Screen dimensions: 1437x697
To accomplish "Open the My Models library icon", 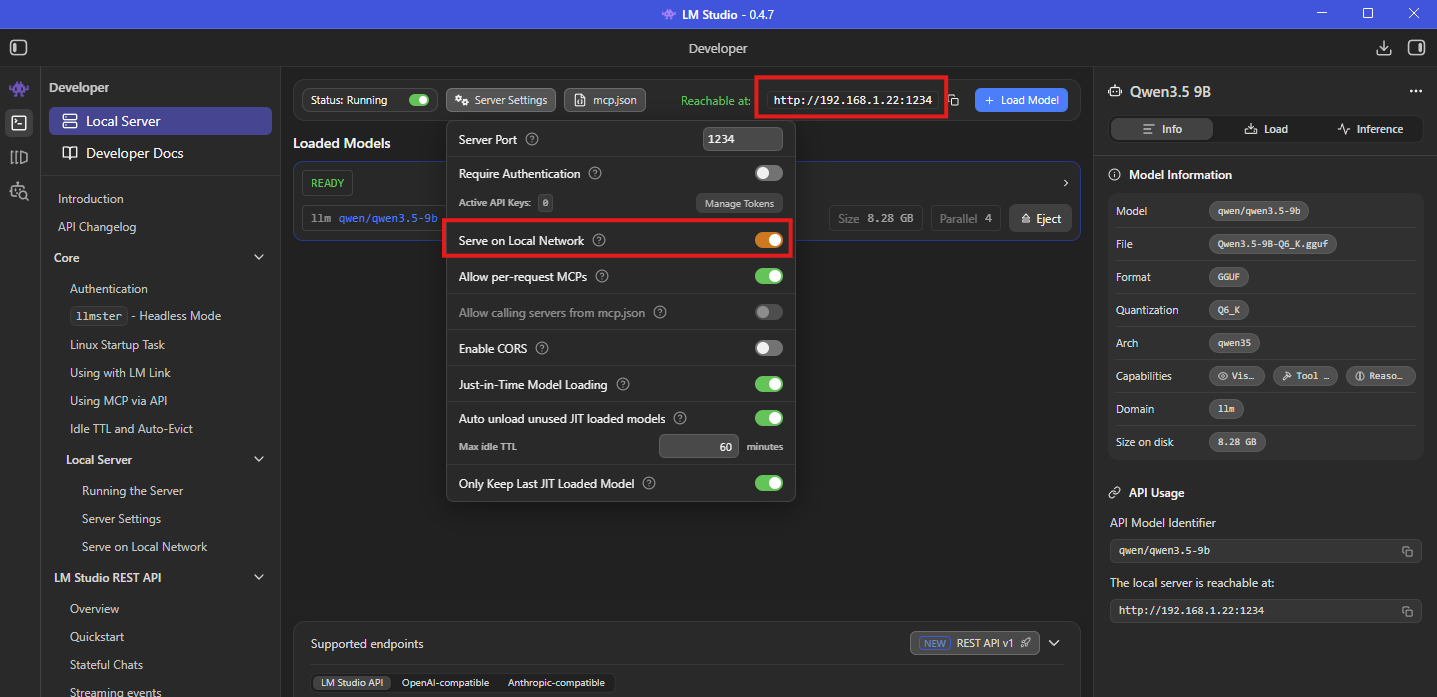I will click(x=19, y=157).
